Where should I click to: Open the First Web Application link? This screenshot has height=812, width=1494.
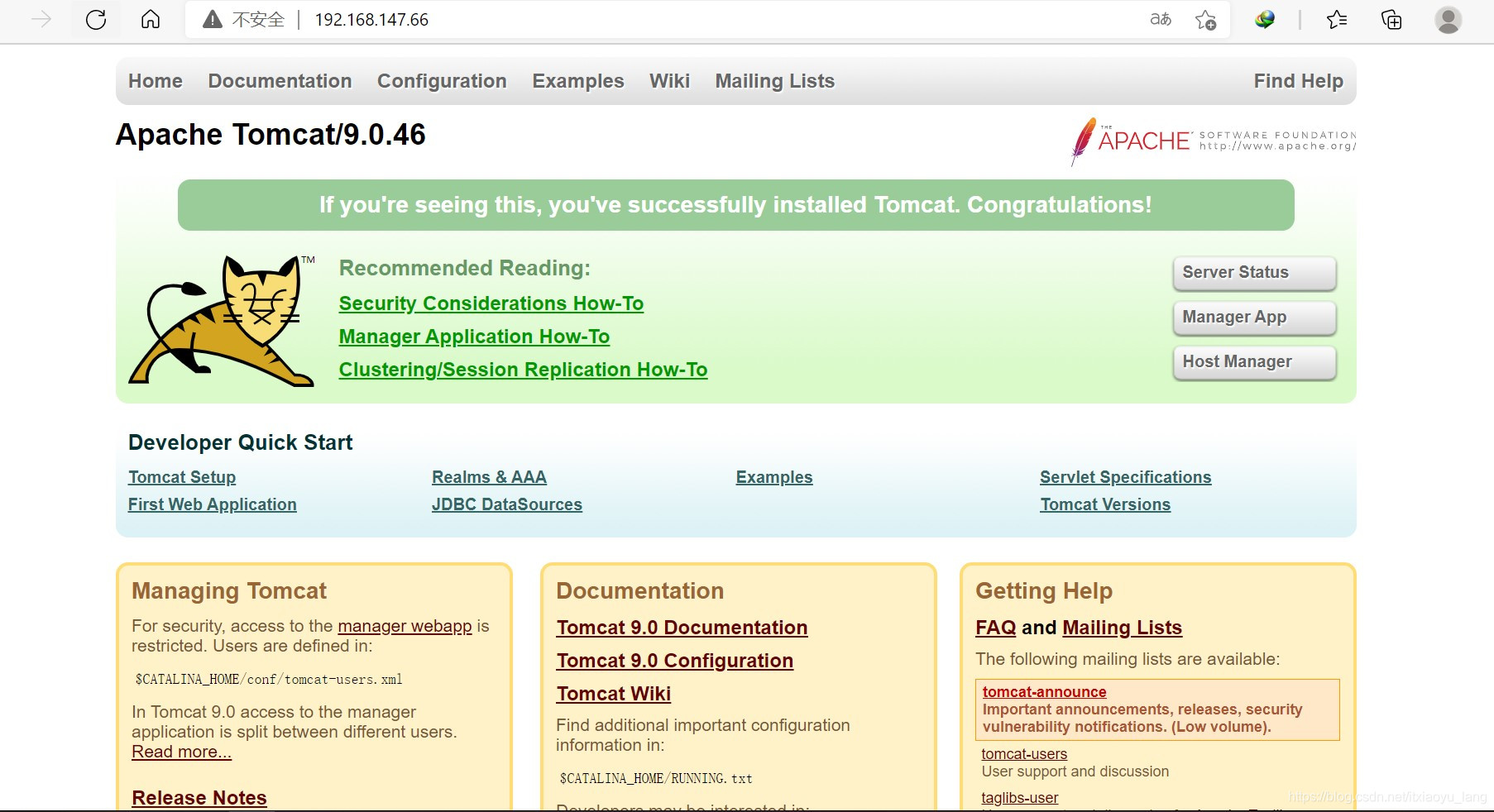pos(212,504)
